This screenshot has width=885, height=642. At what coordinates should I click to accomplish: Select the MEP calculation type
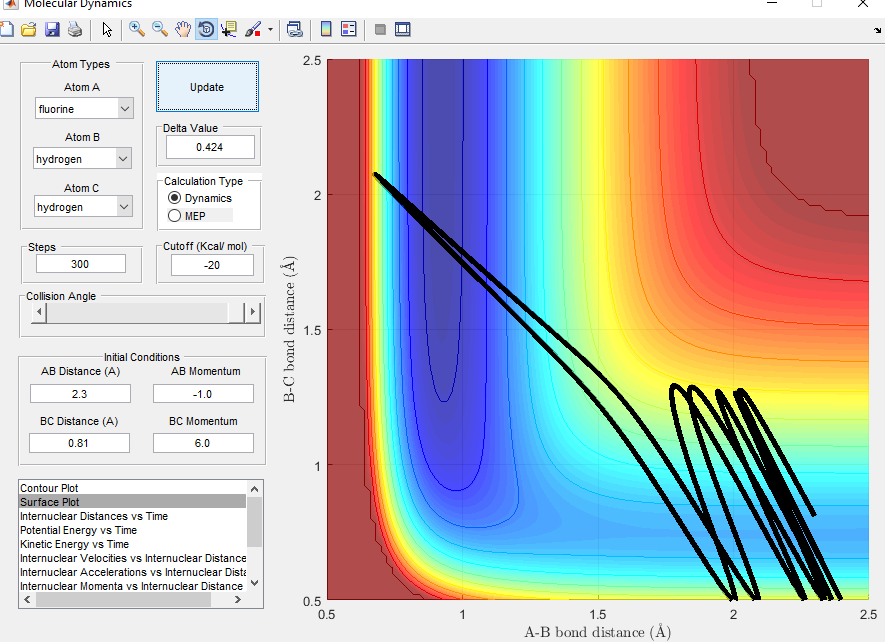pyautogui.click(x=175, y=216)
